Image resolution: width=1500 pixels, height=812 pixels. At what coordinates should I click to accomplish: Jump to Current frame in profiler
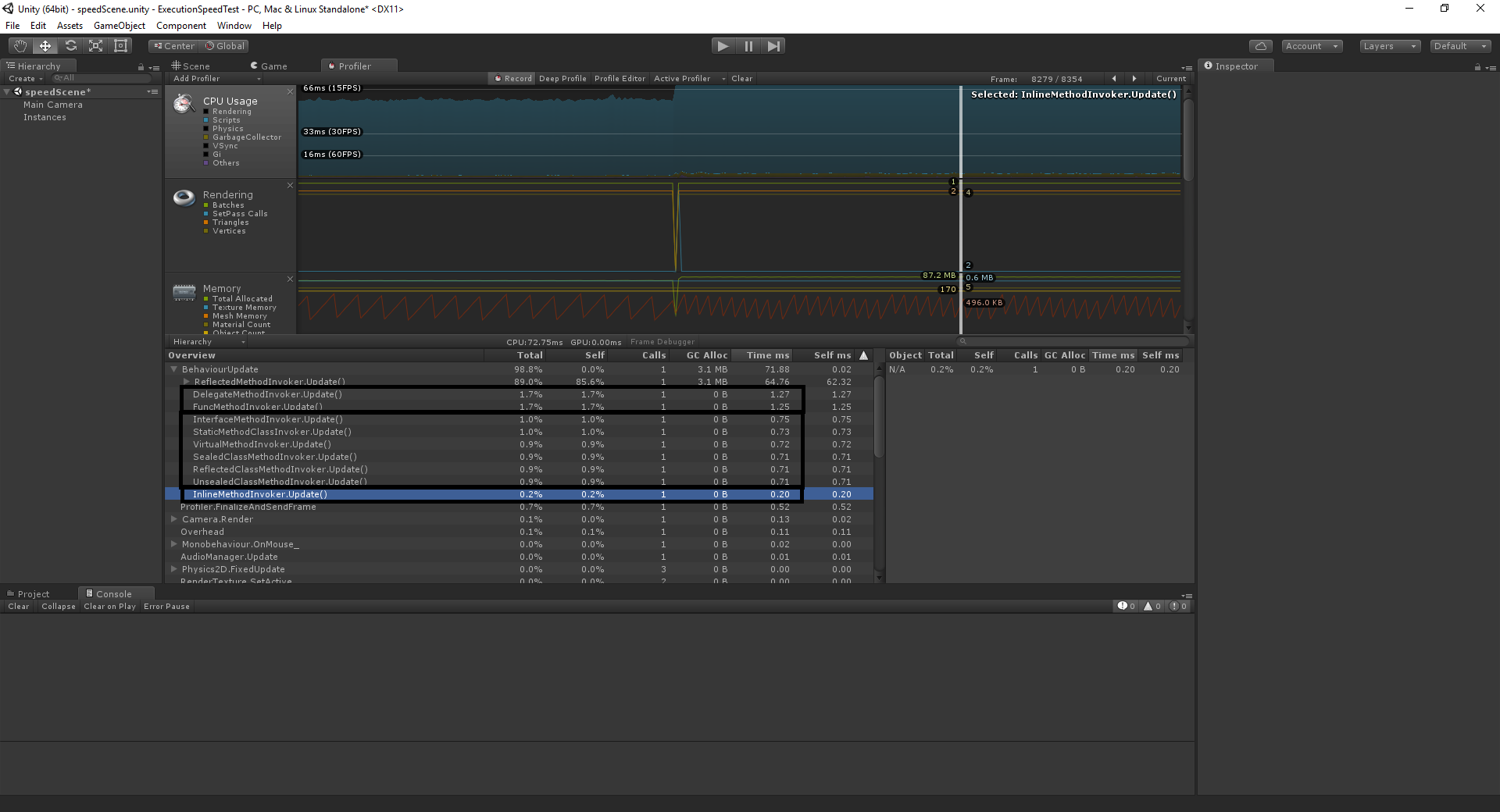click(1170, 79)
